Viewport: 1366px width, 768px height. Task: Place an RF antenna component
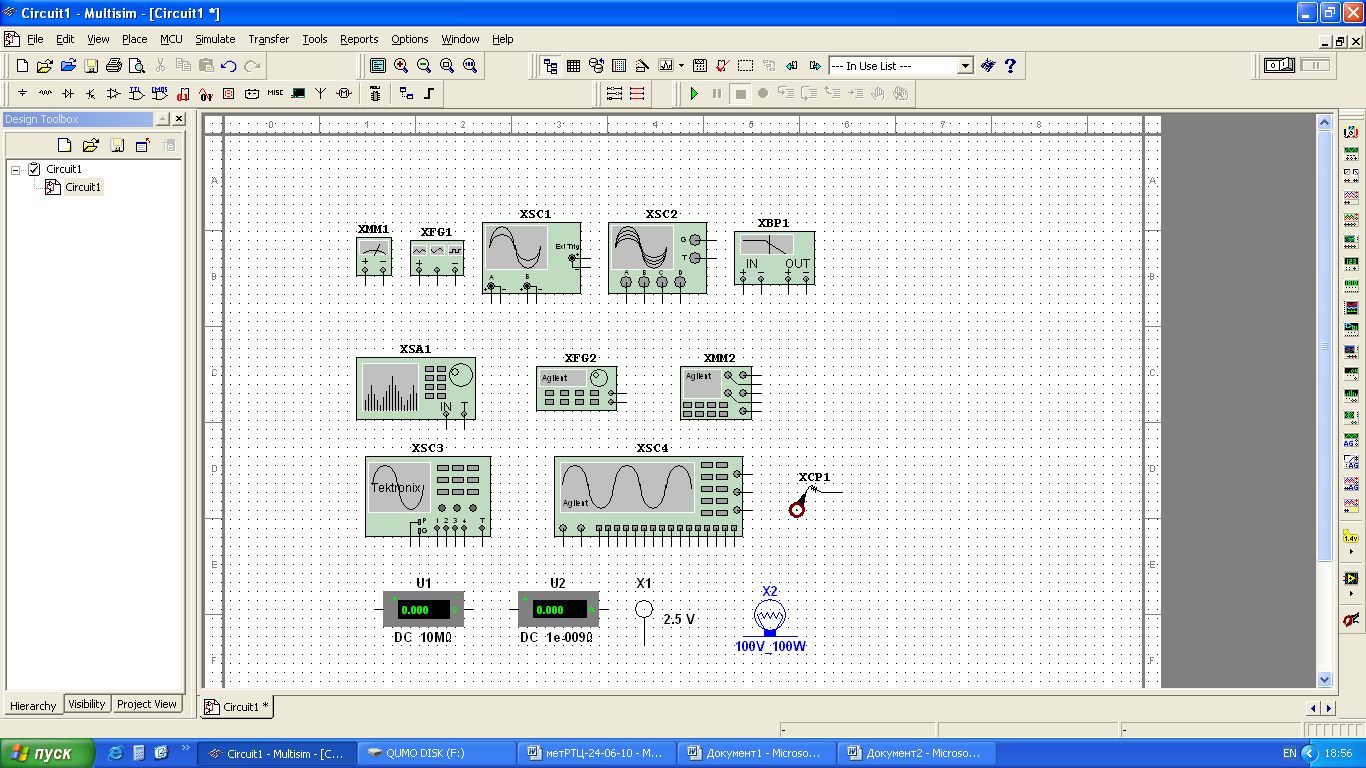tap(321, 93)
